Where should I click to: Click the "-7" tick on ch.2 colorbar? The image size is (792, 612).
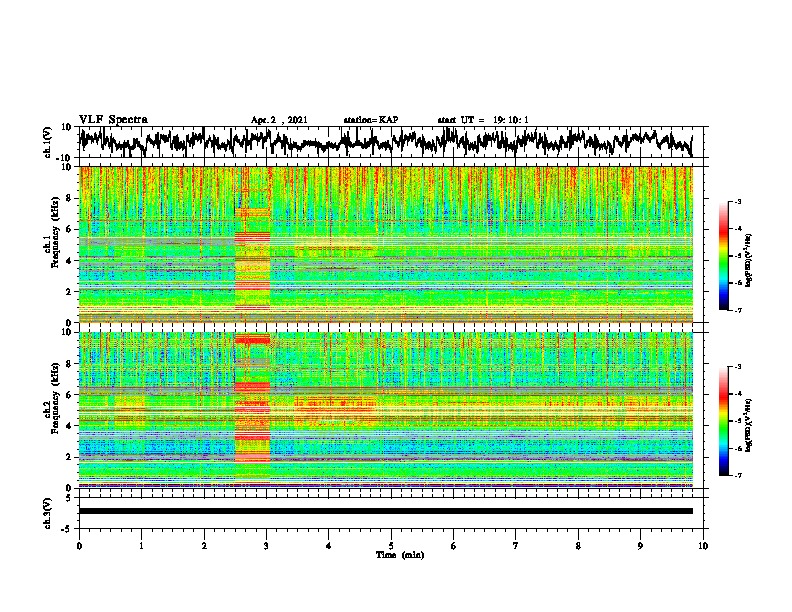pyautogui.click(x=738, y=475)
